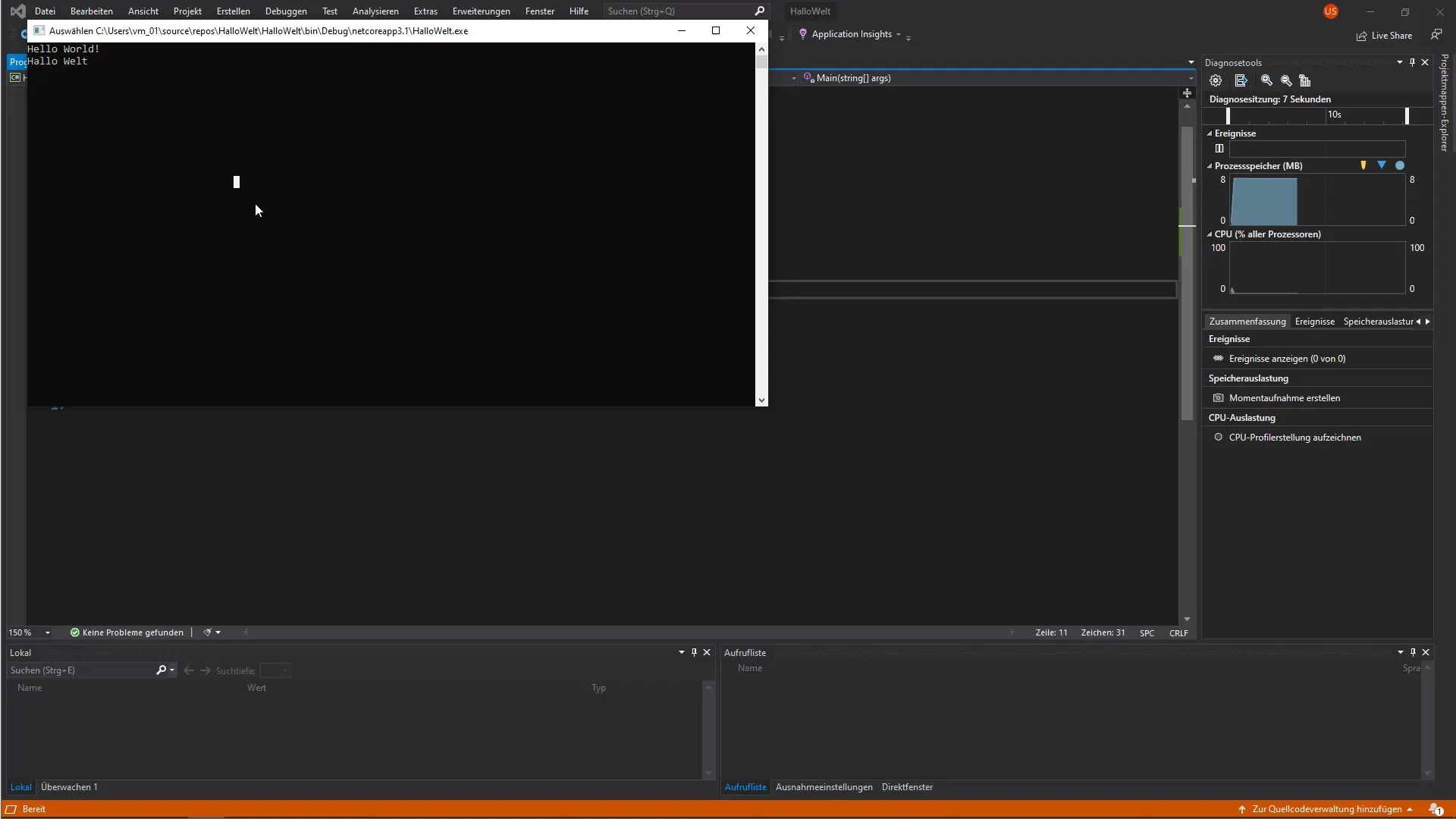Pin the Diagnosetools panel
The width and height of the screenshot is (1456, 819).
pyautogui.click(x=1412, y=63)
